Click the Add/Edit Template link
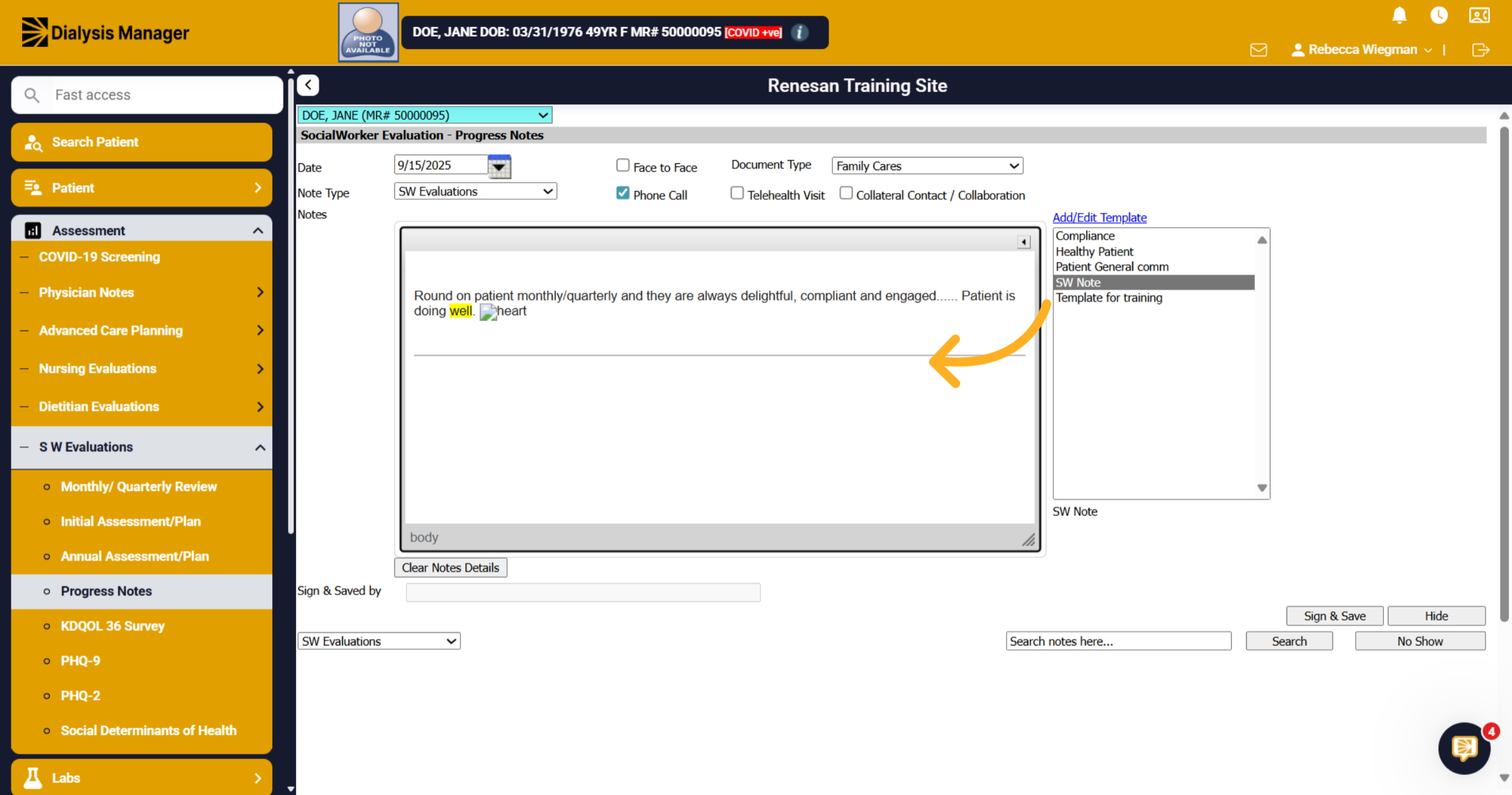 [1099, 217]
